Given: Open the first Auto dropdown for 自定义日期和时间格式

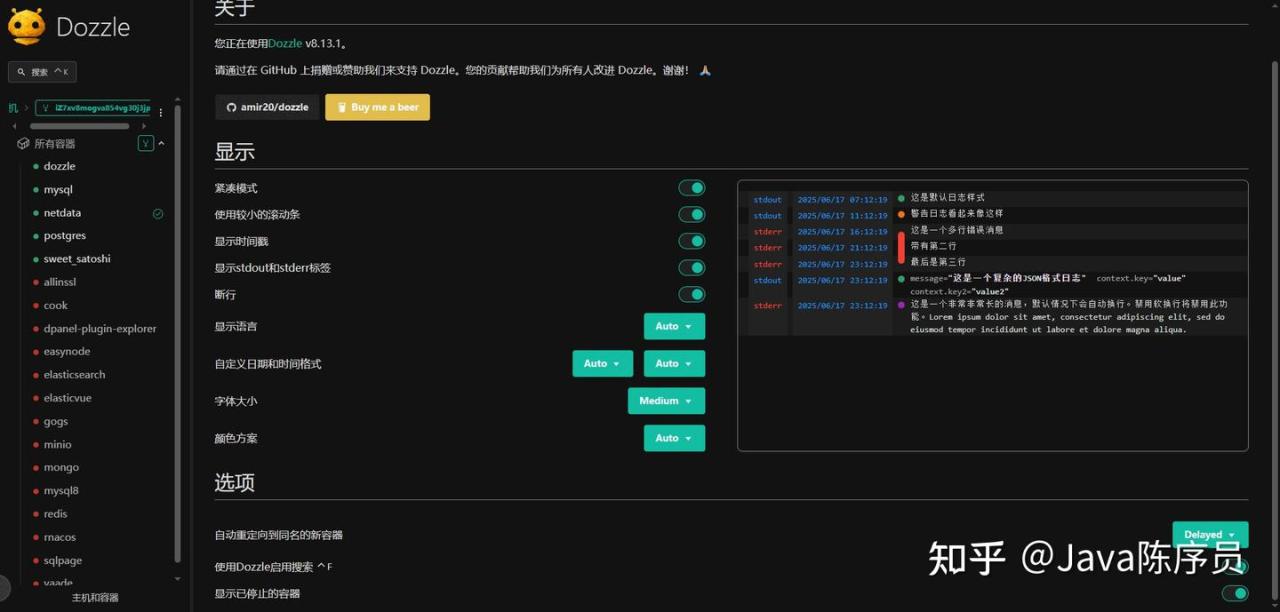Looking at the screenshot, I should point(603,363).
